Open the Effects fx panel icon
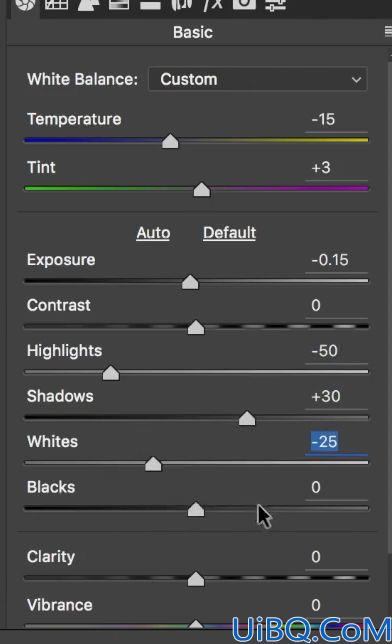Screen dimensions: 392x644 click(213, 4)
